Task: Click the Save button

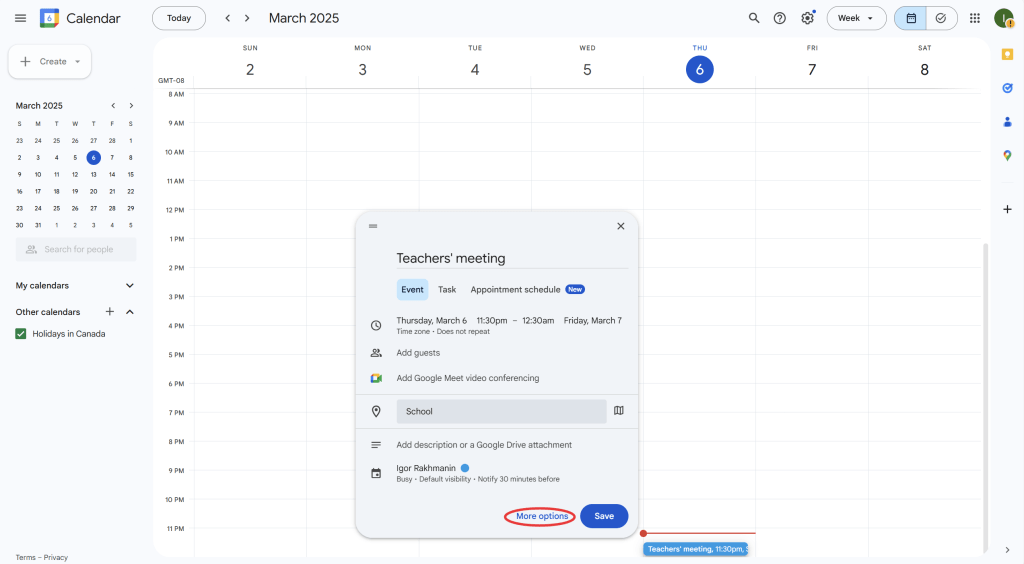Action: click(x=604, y=516)
